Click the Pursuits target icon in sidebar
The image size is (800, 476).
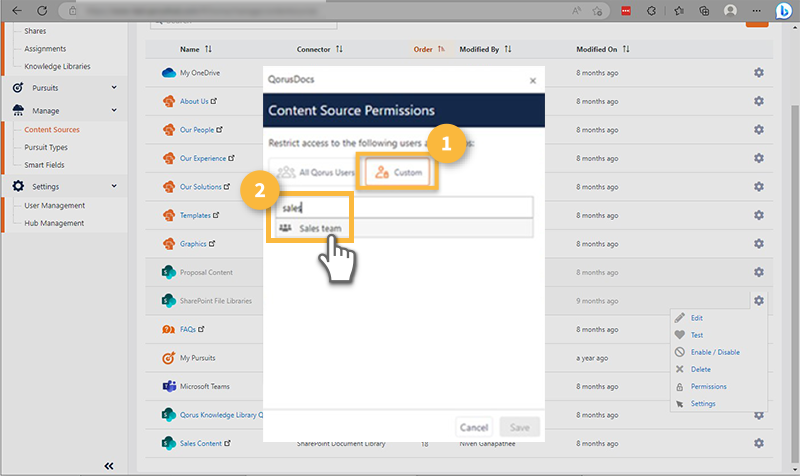(x=18, y=88)
